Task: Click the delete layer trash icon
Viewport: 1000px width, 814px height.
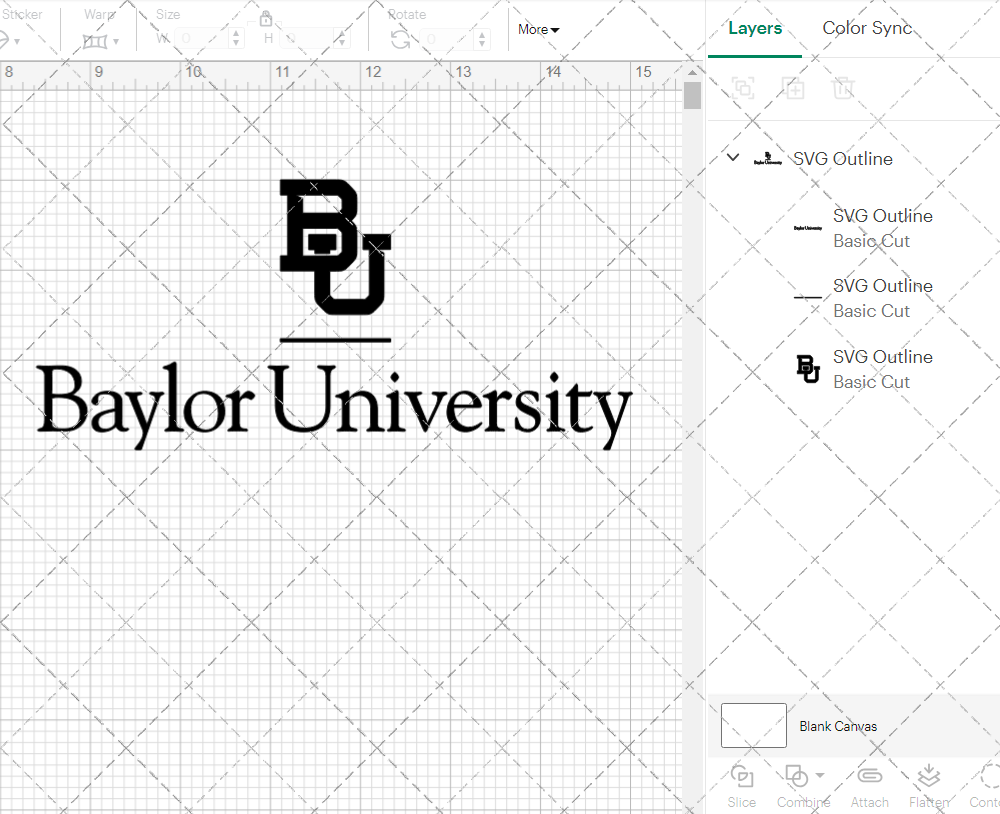Action: [844, 88]
